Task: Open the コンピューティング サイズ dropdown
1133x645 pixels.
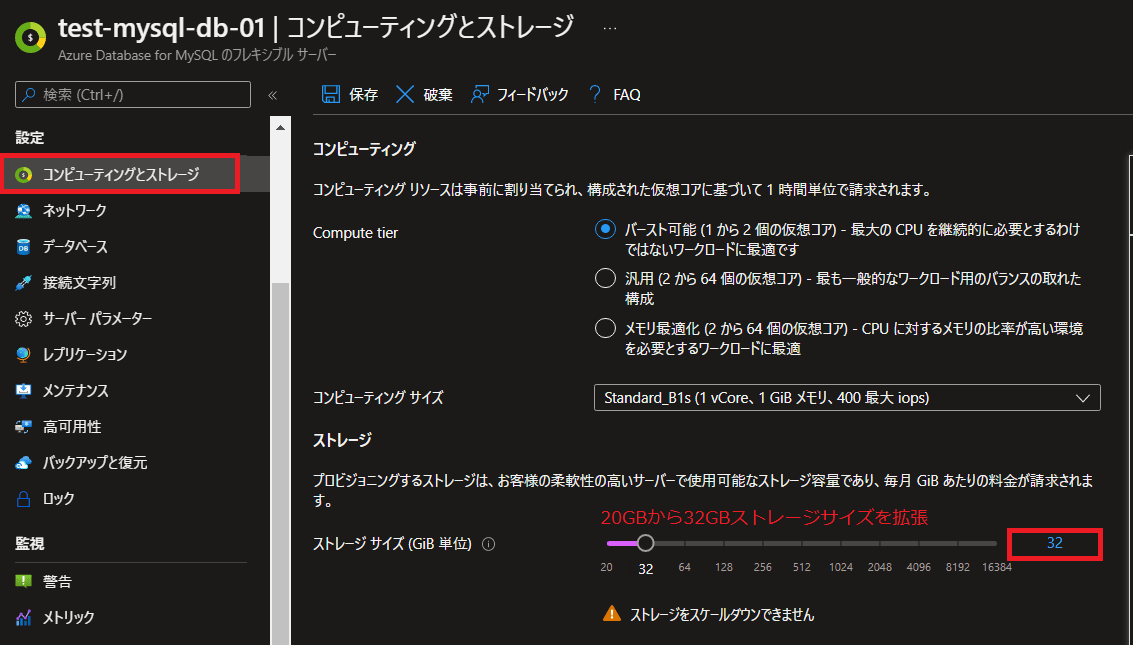Action: (847, 398)
